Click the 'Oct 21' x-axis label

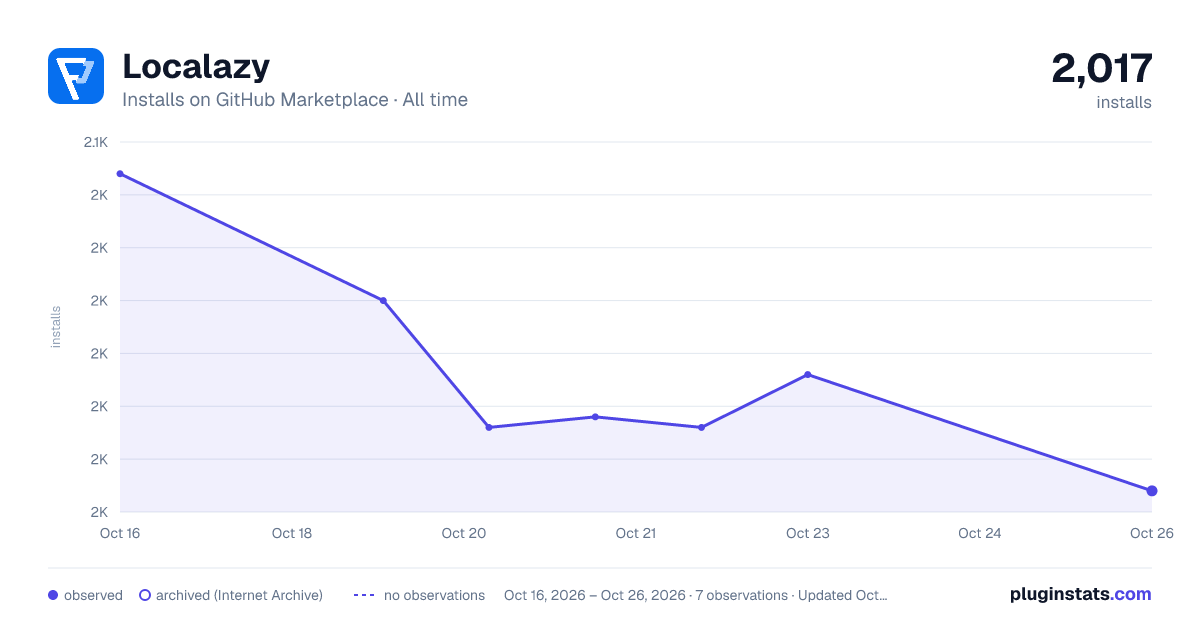click(636, 533)
